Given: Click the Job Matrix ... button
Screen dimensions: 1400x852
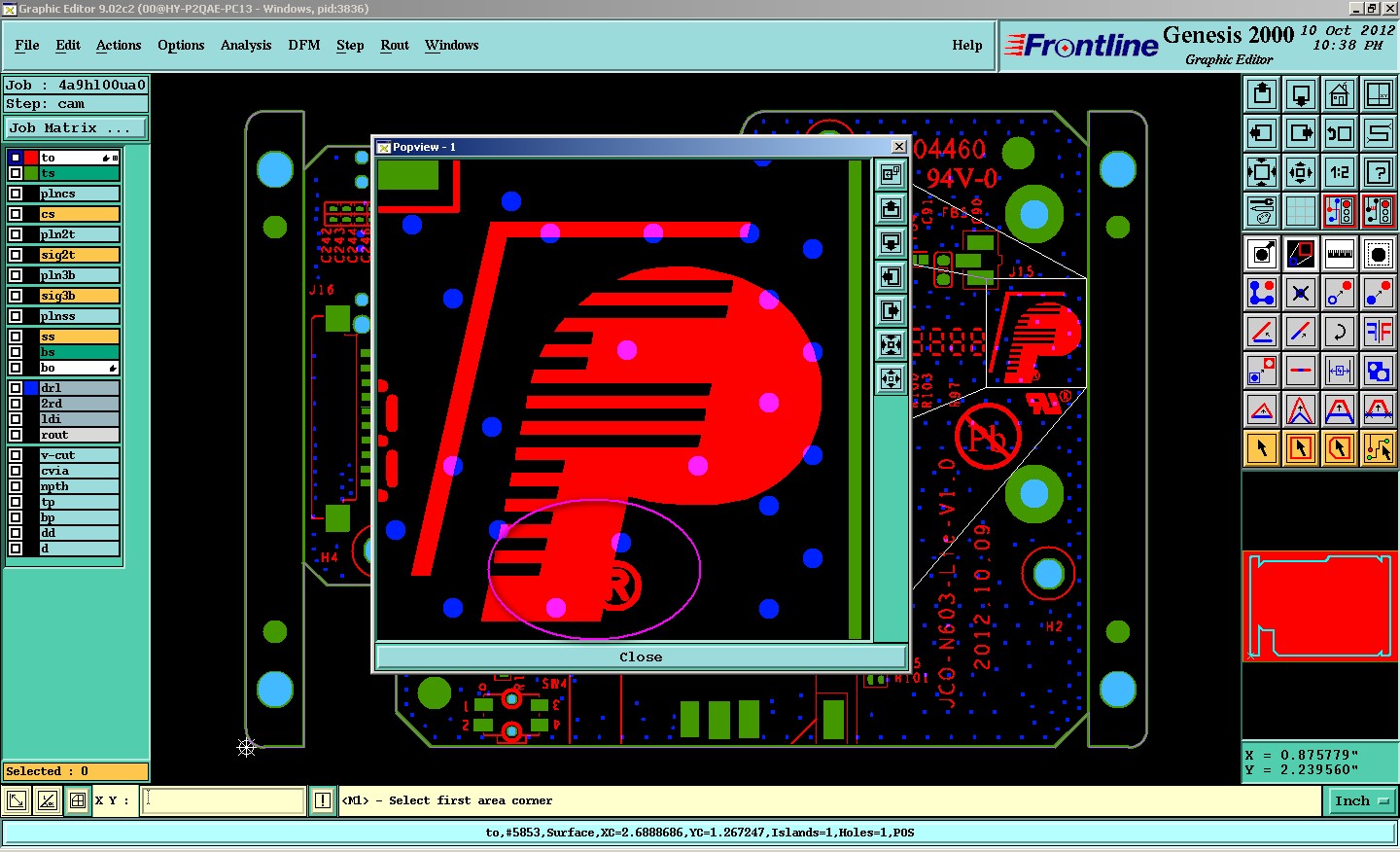Looking at the screenshot, I should [76, 127].
